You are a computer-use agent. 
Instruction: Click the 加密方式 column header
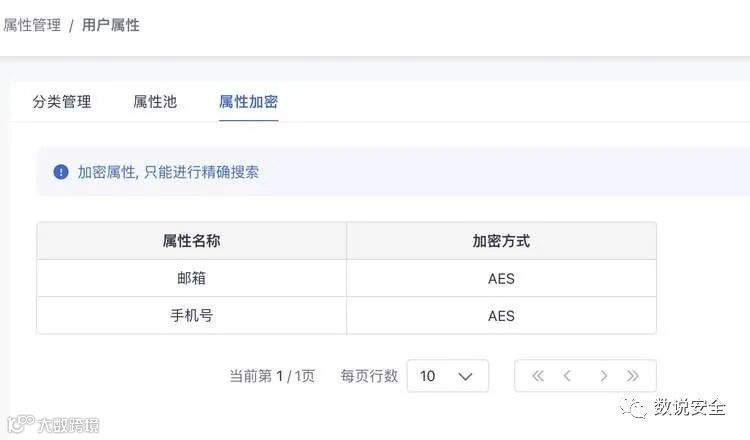point(501,241)
